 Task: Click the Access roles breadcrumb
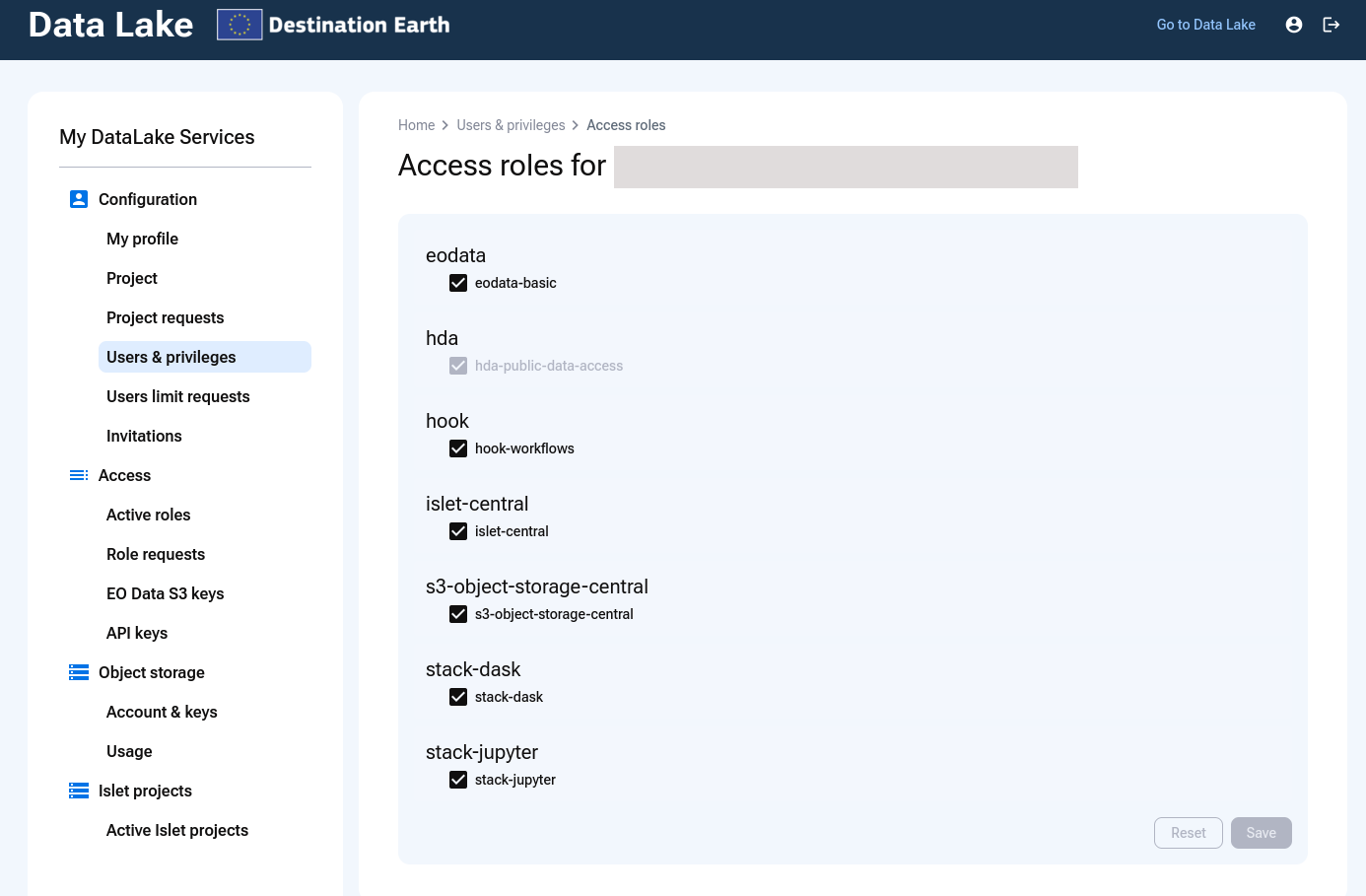[x=626, y=125]
